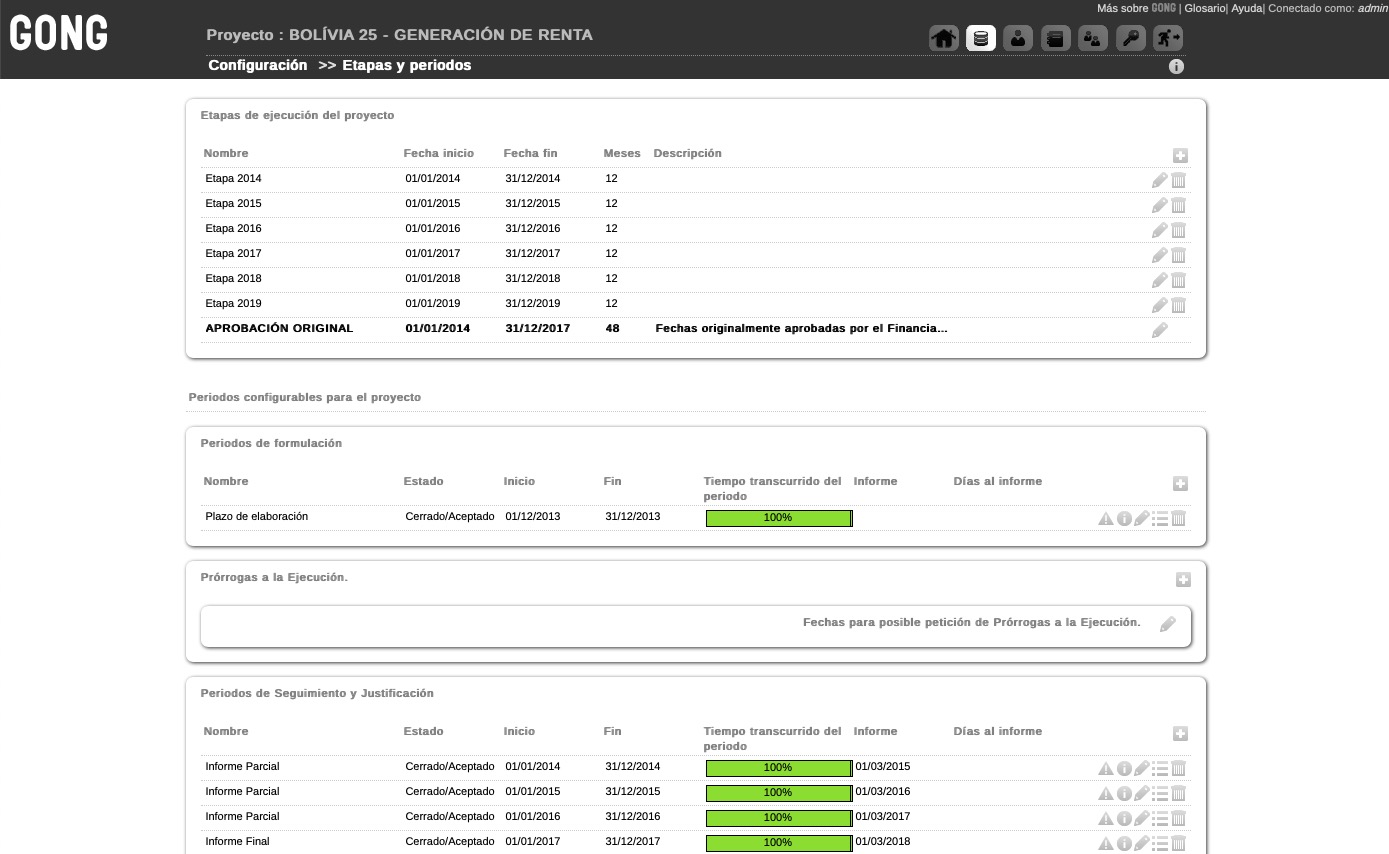The image size is (1389, 854).
Task: Log out using the exit icon
Action: (x=1167, y=39)
